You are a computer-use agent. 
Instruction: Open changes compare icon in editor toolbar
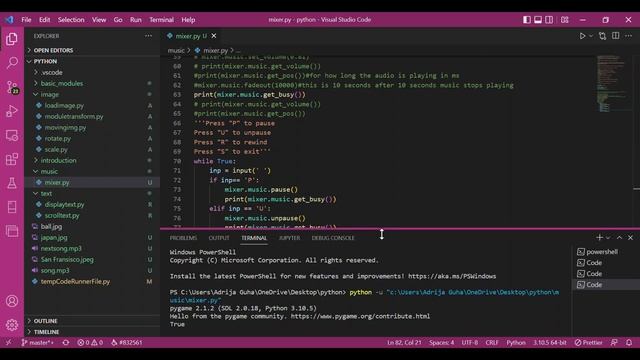(602, 36)
